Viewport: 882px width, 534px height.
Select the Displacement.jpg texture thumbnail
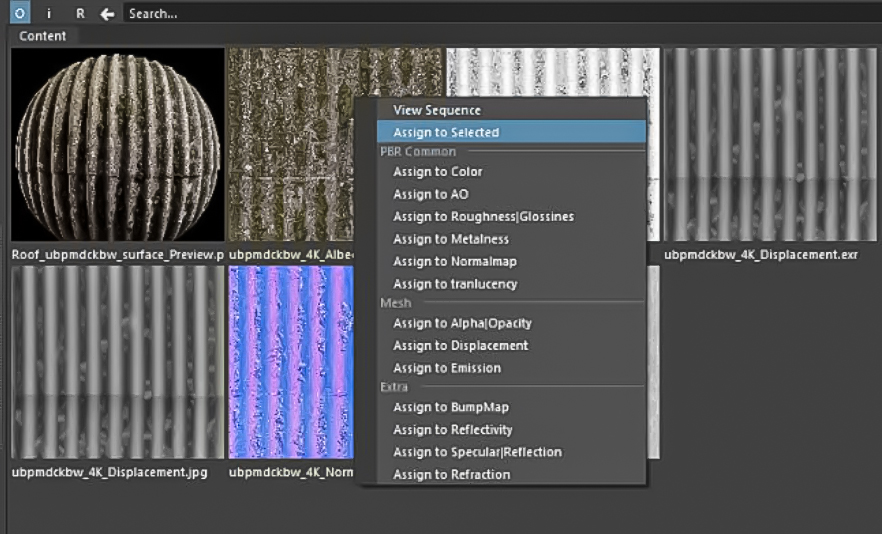coord(117,361)
